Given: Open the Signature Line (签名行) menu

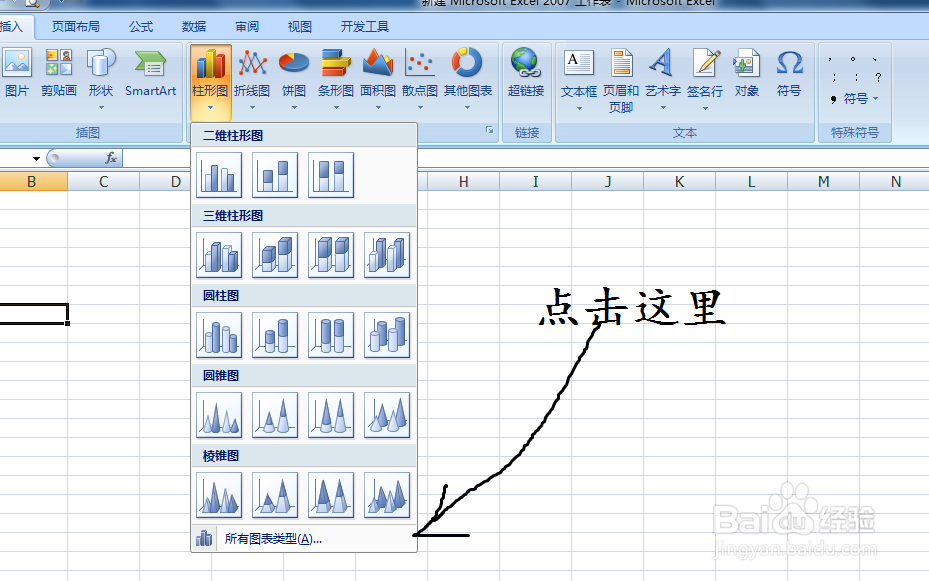Looking at the screenshot, I should point(705,80).
